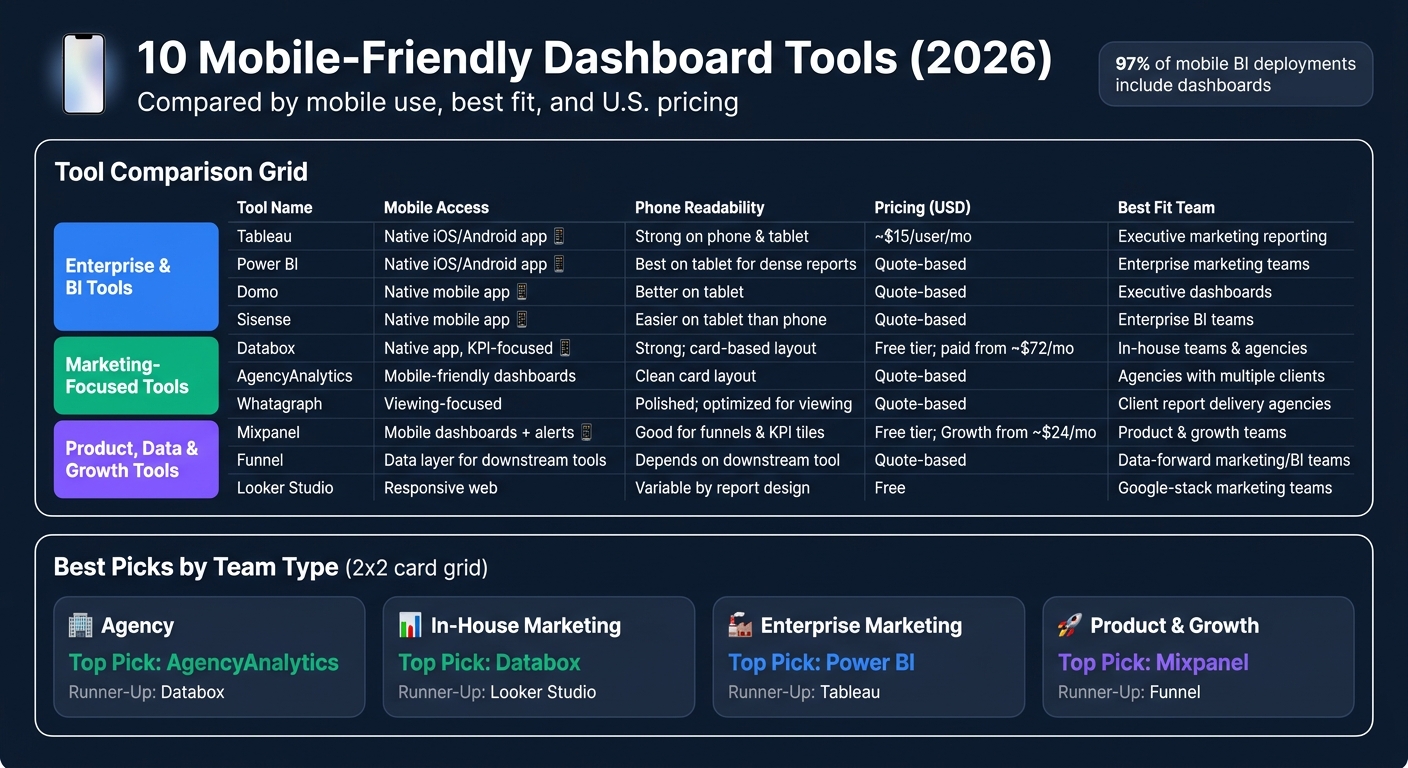
Task: Open the Top Pick: Mixpanel link
Action: point(1153,662)
